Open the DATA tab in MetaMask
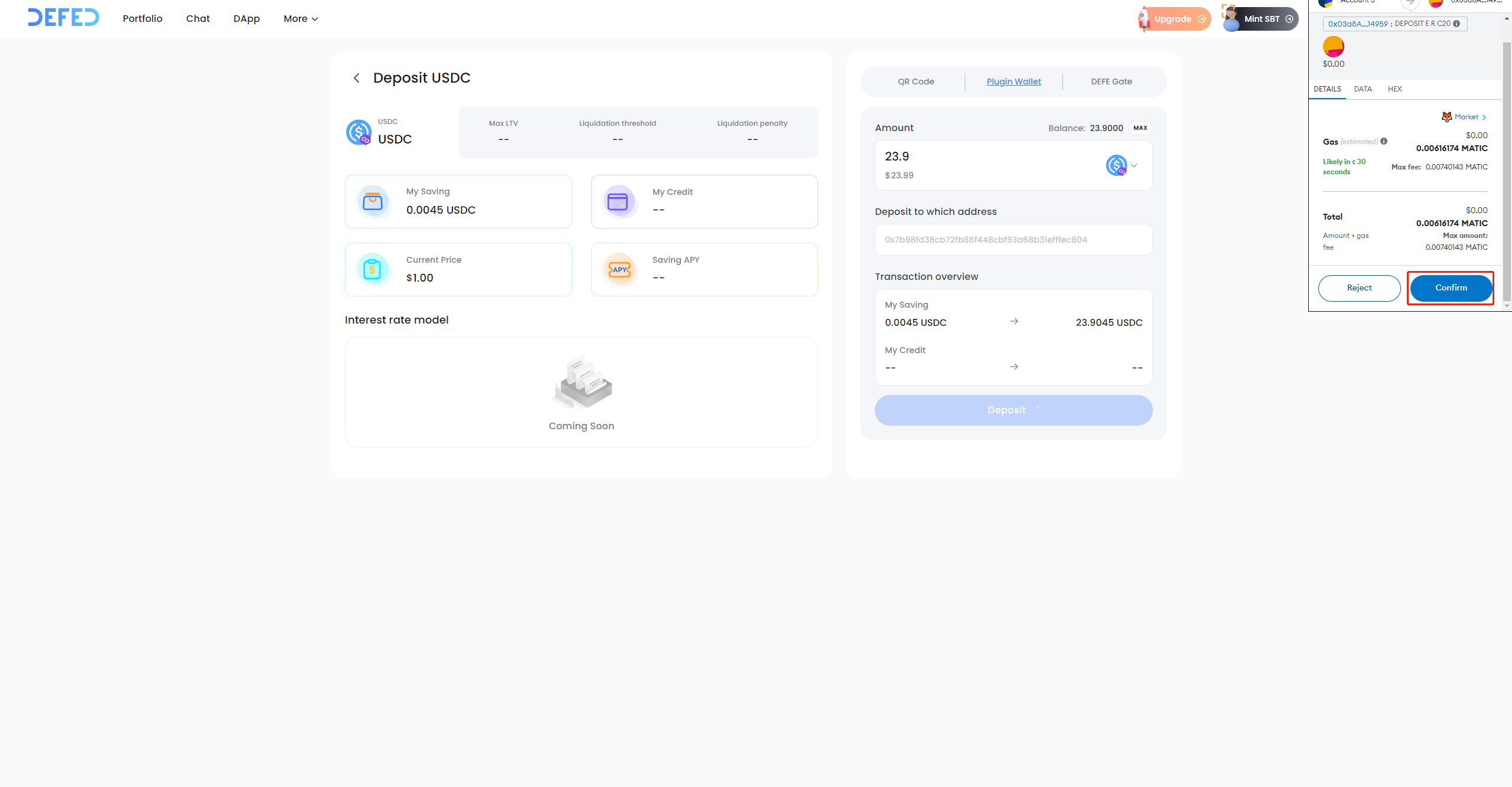The image size is (1512, 787). [x=1363, y=89]
